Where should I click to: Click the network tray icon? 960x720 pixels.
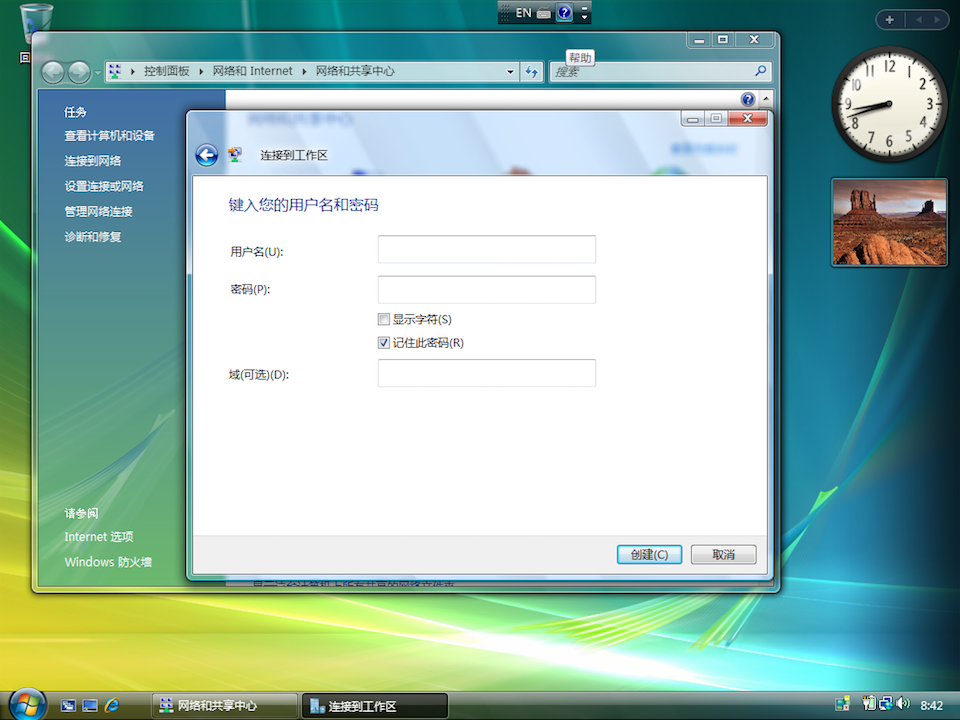pyautogui.click(x=885, y=704)
